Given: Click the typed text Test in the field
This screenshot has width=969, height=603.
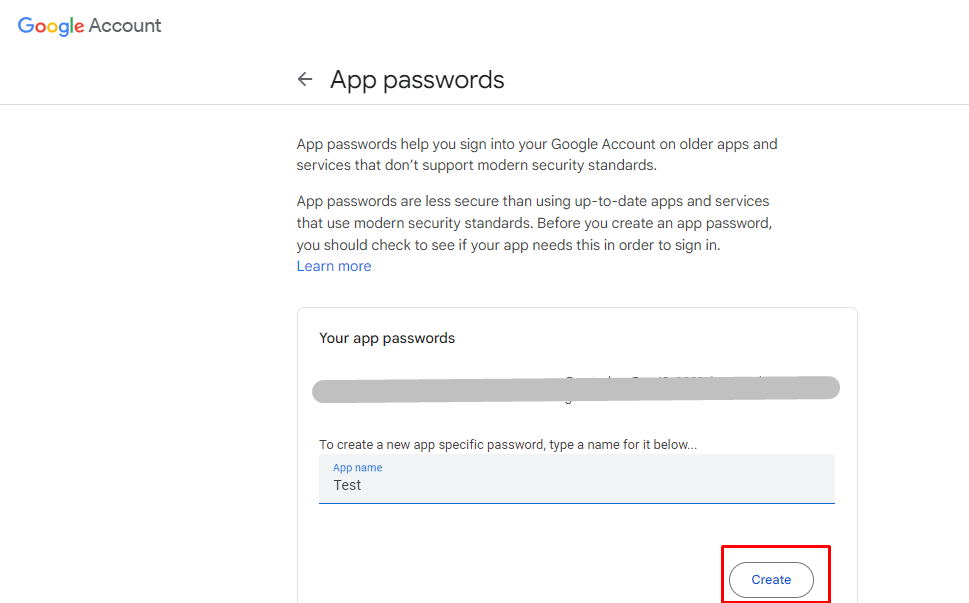Looking at the screenshot, I should [x=347, y=485].
